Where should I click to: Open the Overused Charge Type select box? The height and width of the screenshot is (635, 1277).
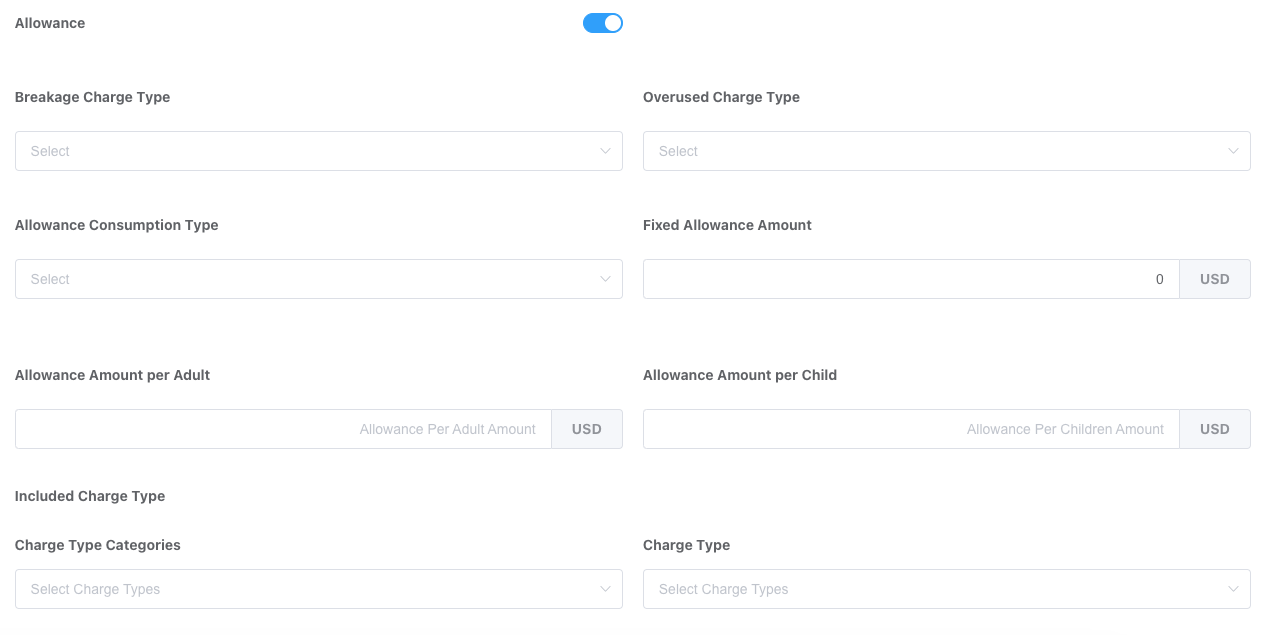(x=930, y=151)
